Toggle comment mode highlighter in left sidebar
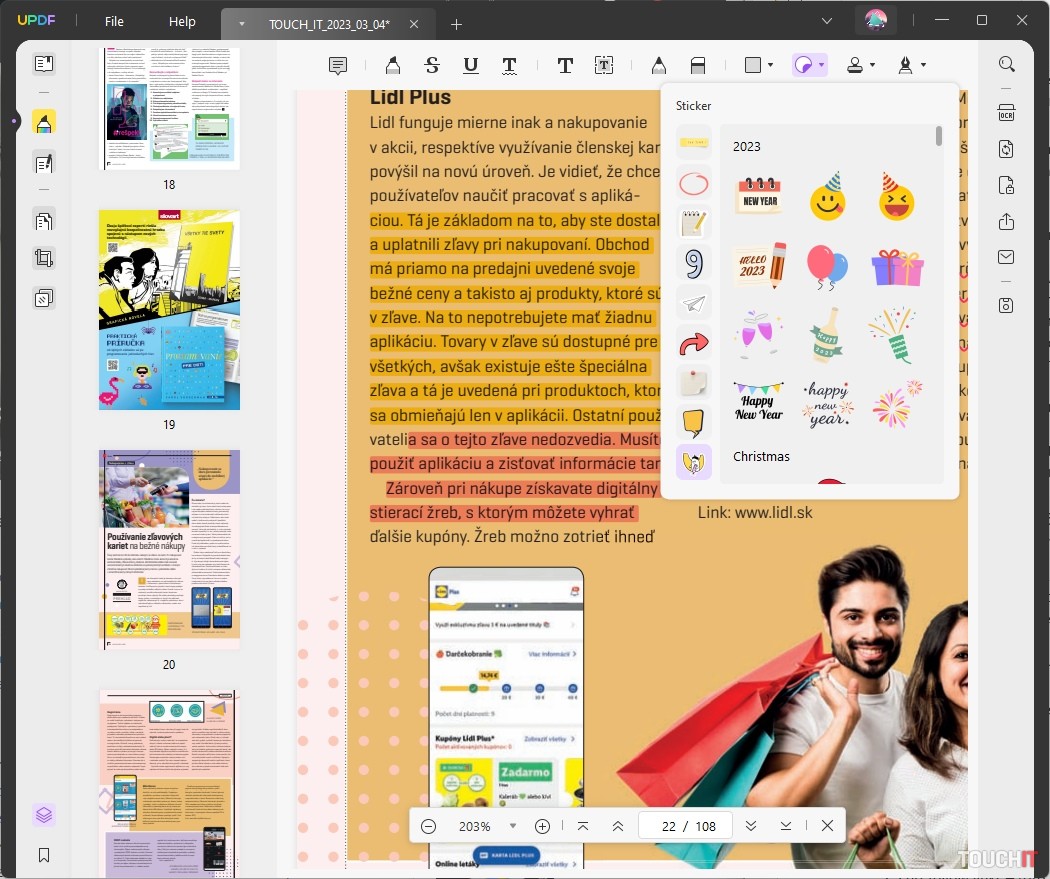The image size is (1050, 879). [43, 122]
